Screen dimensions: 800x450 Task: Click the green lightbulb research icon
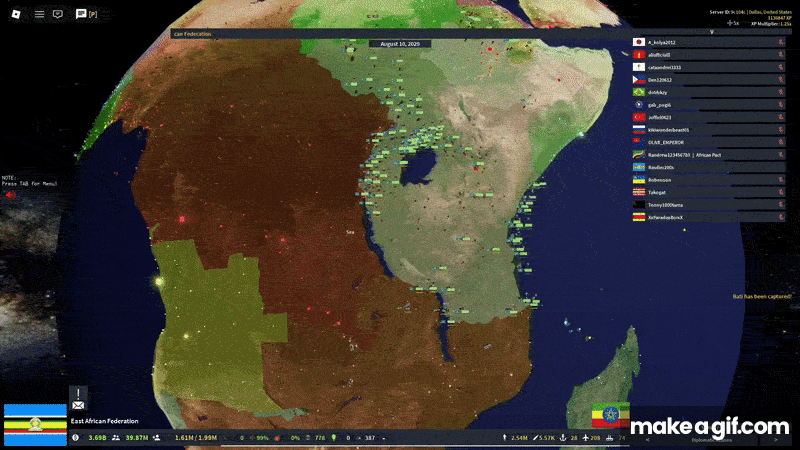(x=334, y=437)
